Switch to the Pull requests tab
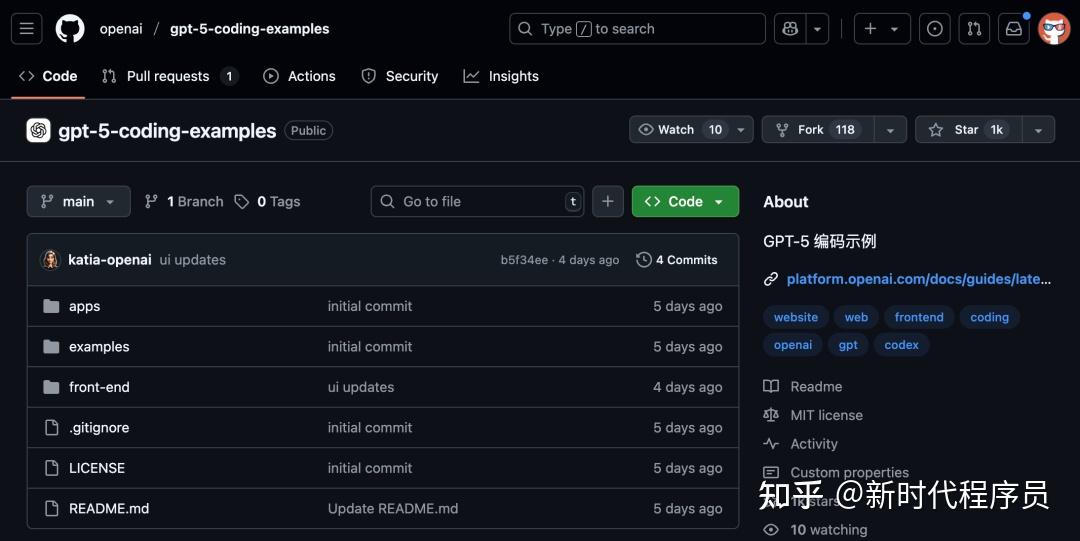The image size is (1080, 541). (168, 76)
